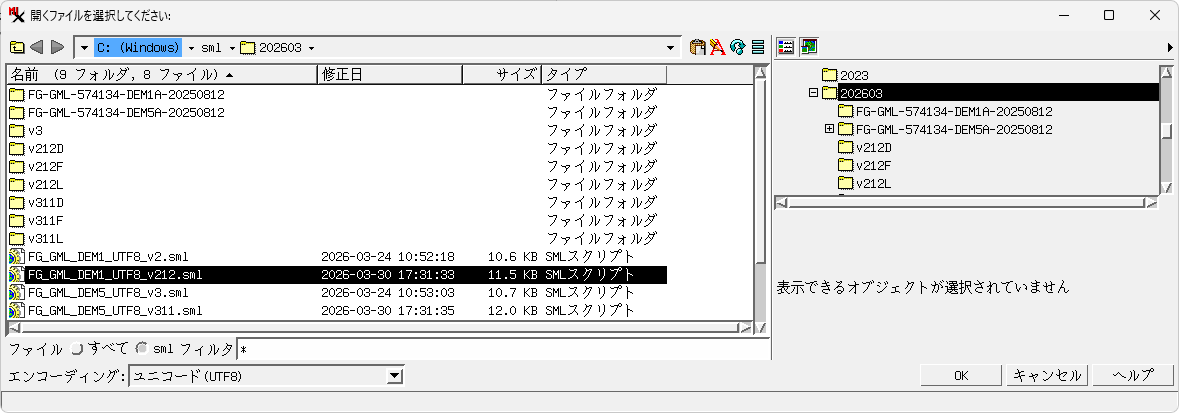1179x413 pixels.
Task: Go forward with the right arrow icon
Action: point(57,47)
